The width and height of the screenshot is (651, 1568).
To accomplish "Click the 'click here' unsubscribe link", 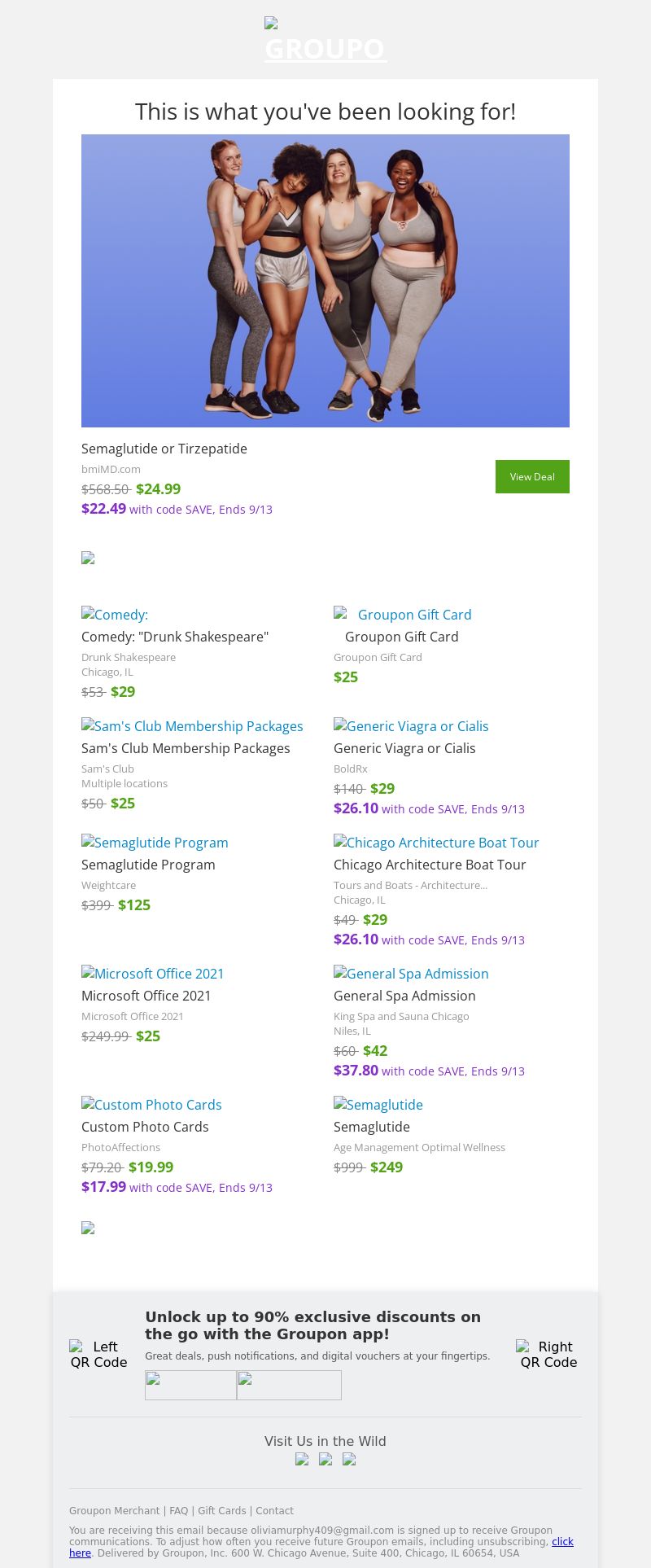I will (x=562, y=1541).
